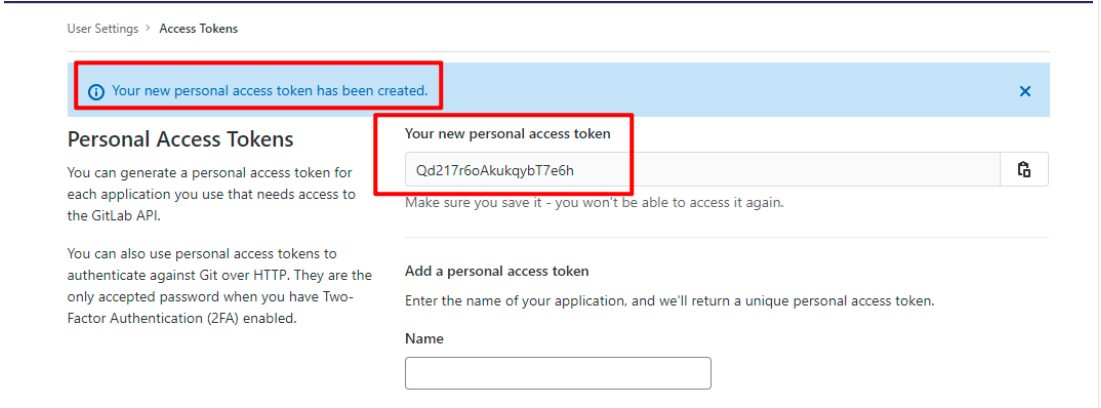Click the Name field label

(x=424, y=339)
